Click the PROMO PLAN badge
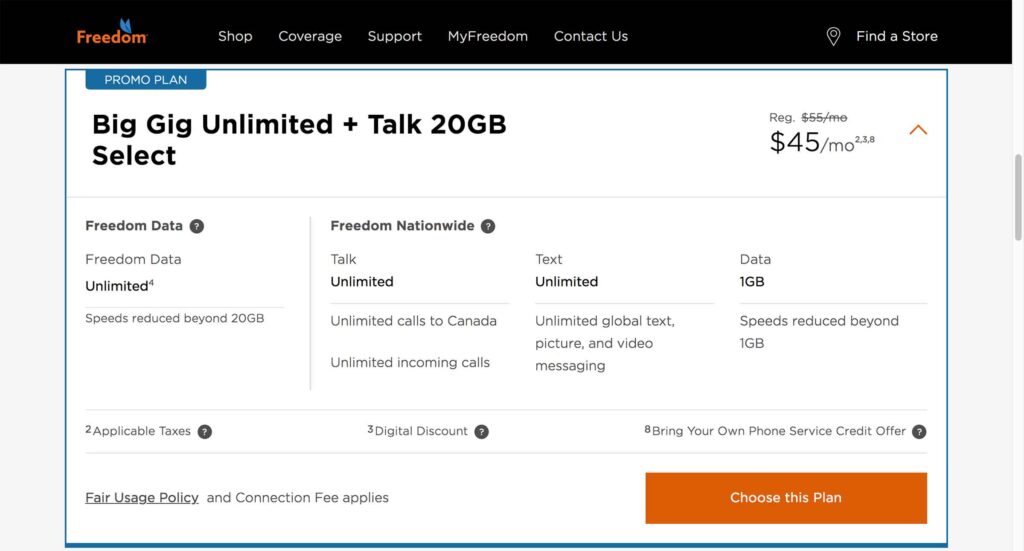This screenshot has height=551, width=1024. point(146,80)
